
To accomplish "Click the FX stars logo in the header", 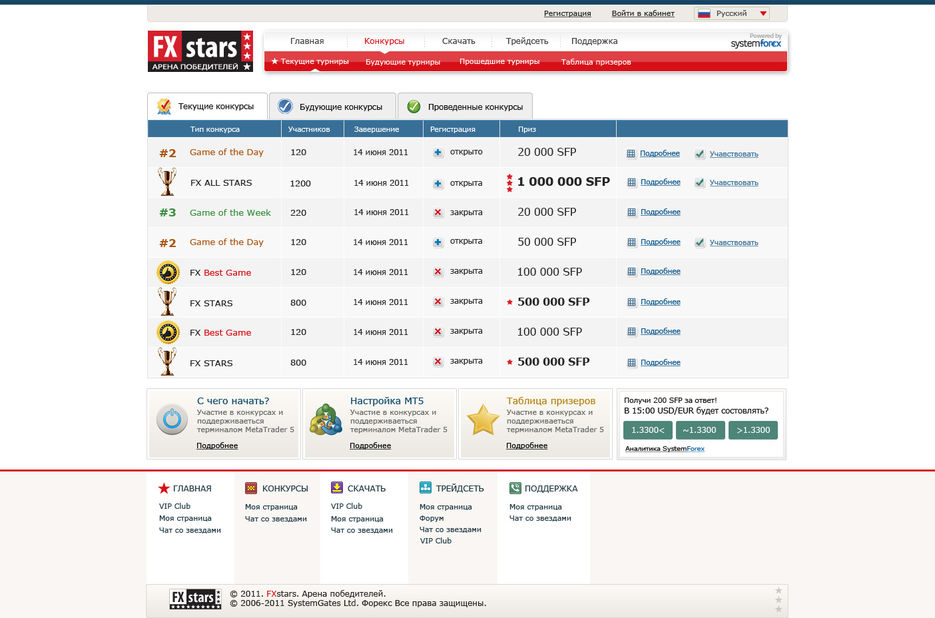I will [x=200, y=51].
